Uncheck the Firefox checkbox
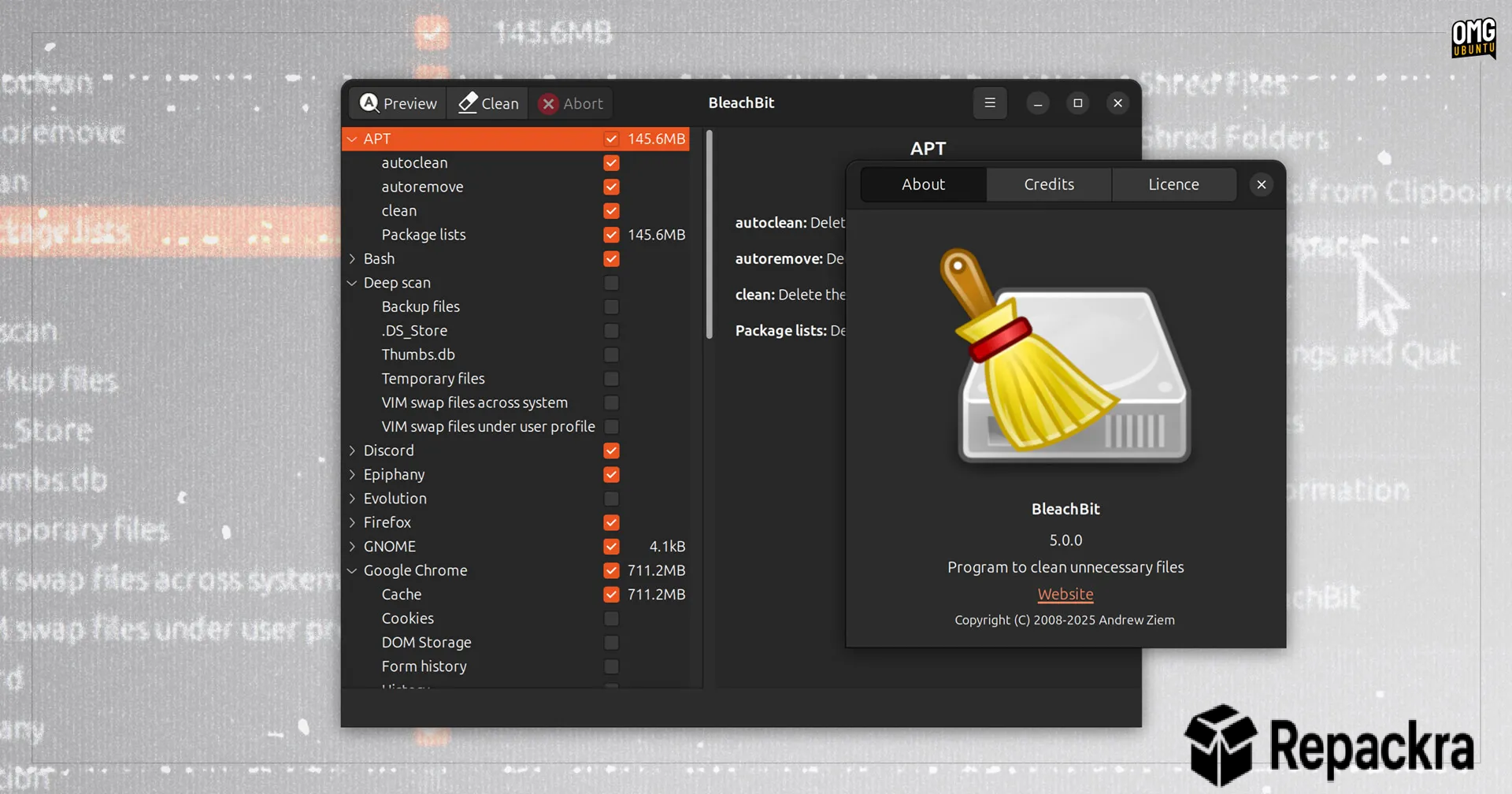 tap(611, 522)
